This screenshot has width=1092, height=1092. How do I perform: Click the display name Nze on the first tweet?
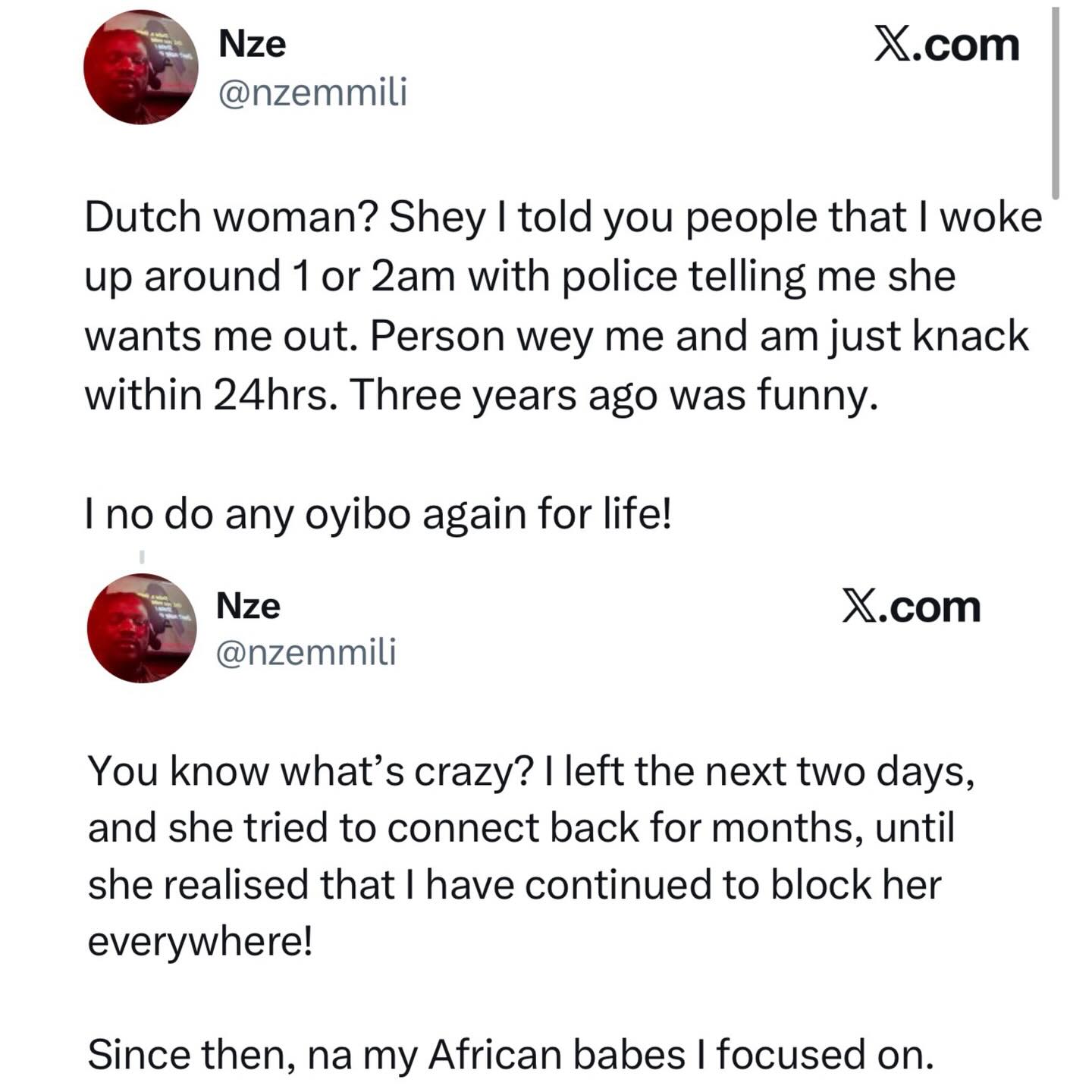(x=252, y=43)
